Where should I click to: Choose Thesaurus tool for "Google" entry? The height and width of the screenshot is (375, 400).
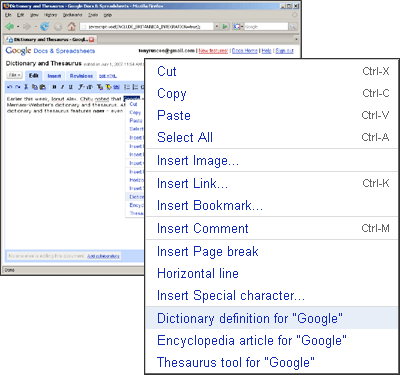coord(272,362)
